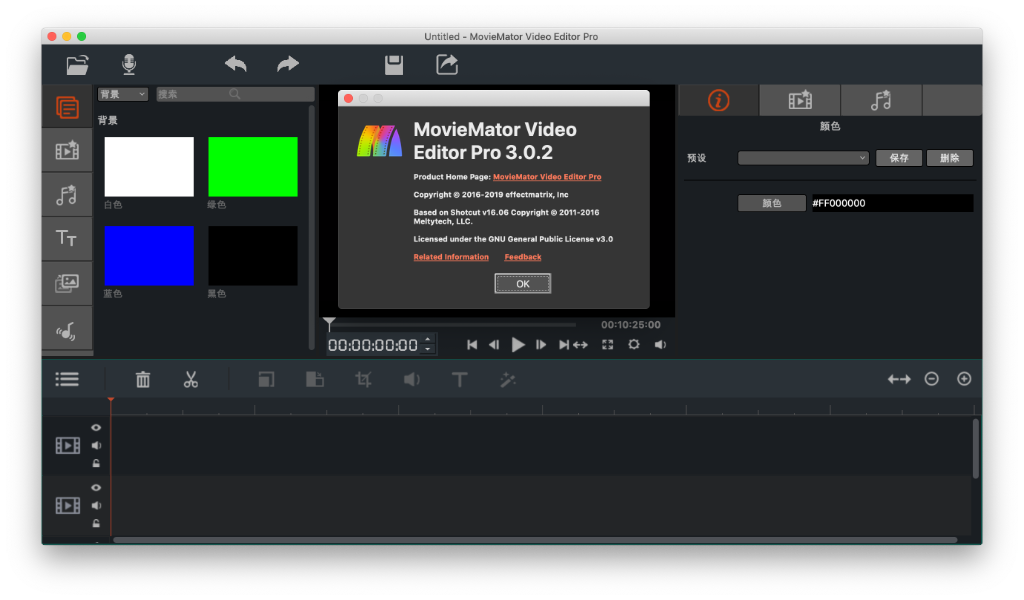This screenshot has height=600, width=1024.
Task: Open the video effects sidebar tab
Action: 67,151
